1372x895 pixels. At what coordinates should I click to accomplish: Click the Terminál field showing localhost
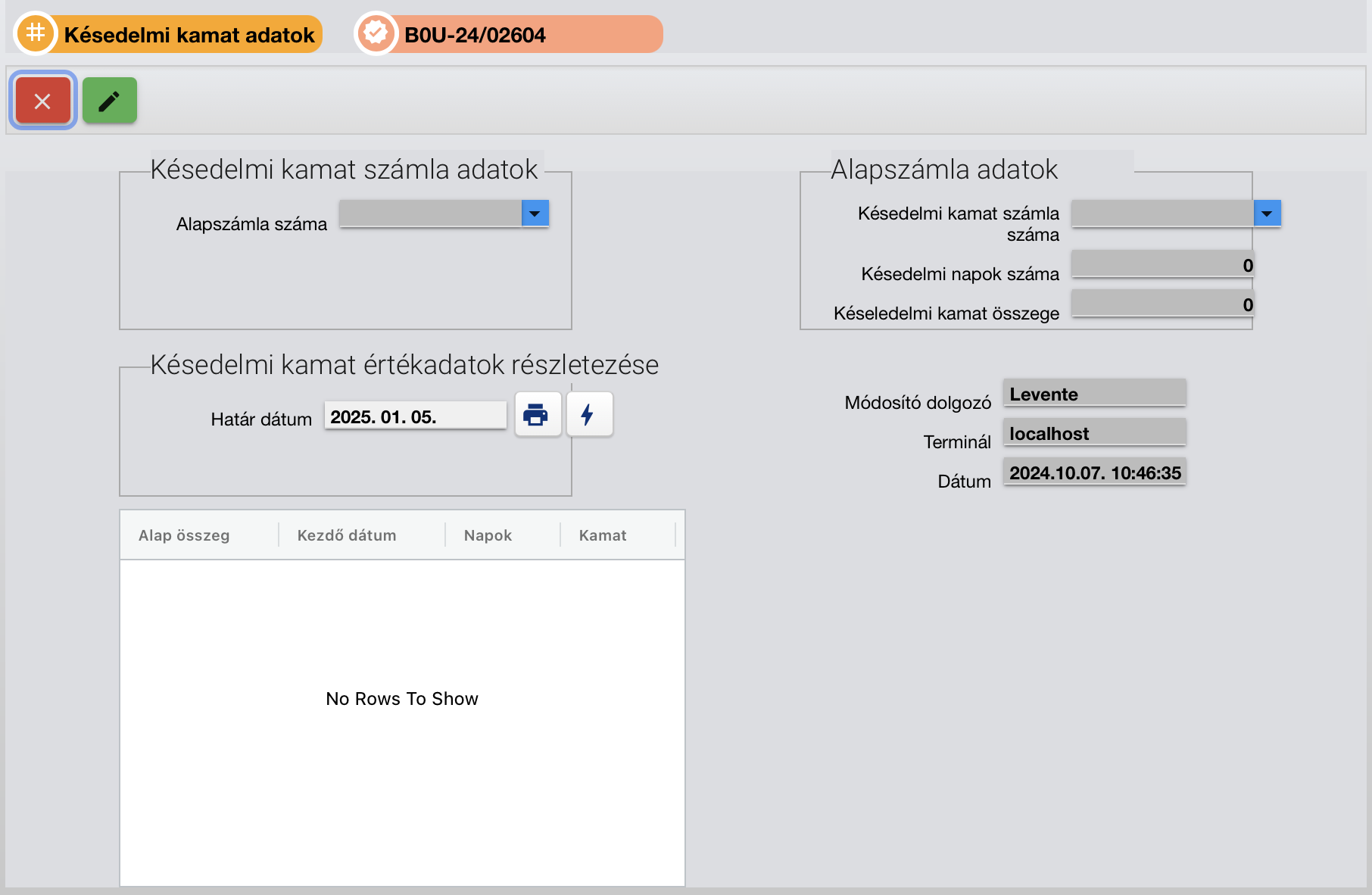[x=1095, y=432]
